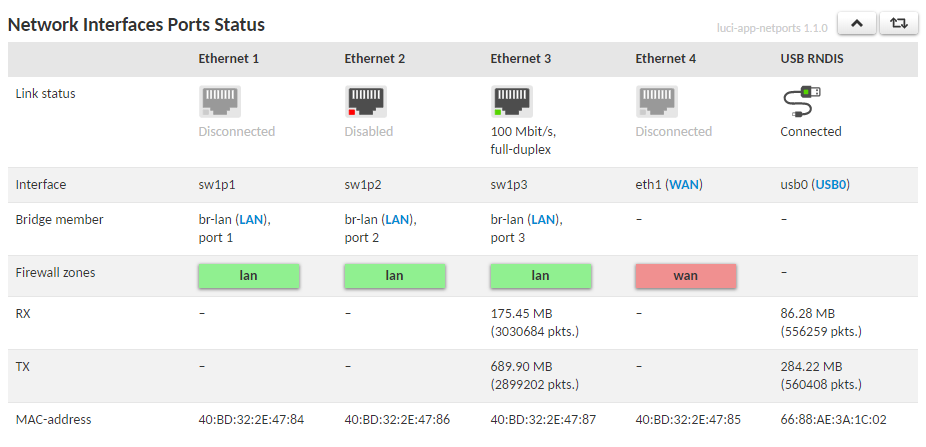Click the Ethernet 2 disabled port icon
926x447 pixels.
click(366, 102)
